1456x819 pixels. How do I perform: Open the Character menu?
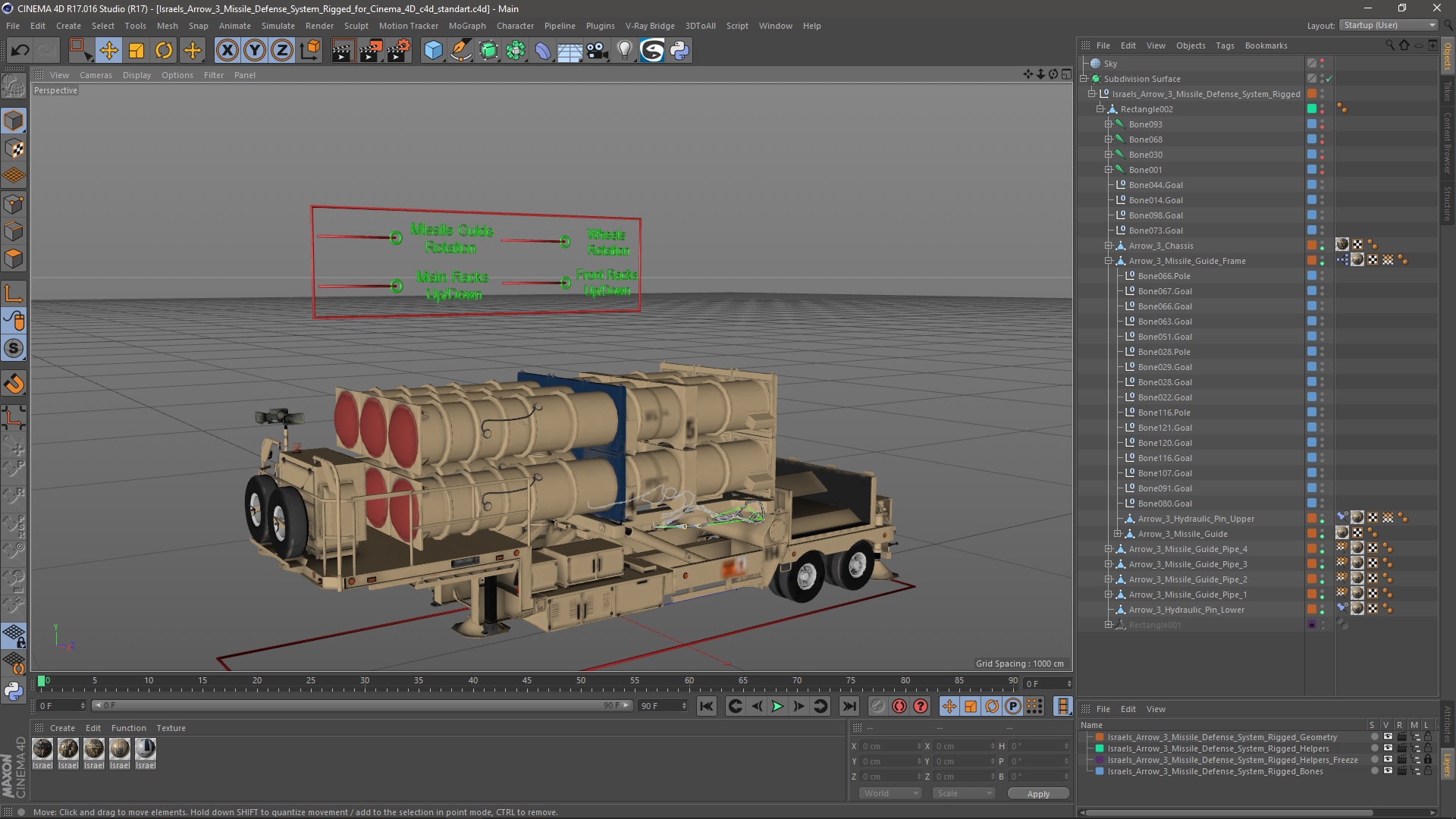[515, 26]
